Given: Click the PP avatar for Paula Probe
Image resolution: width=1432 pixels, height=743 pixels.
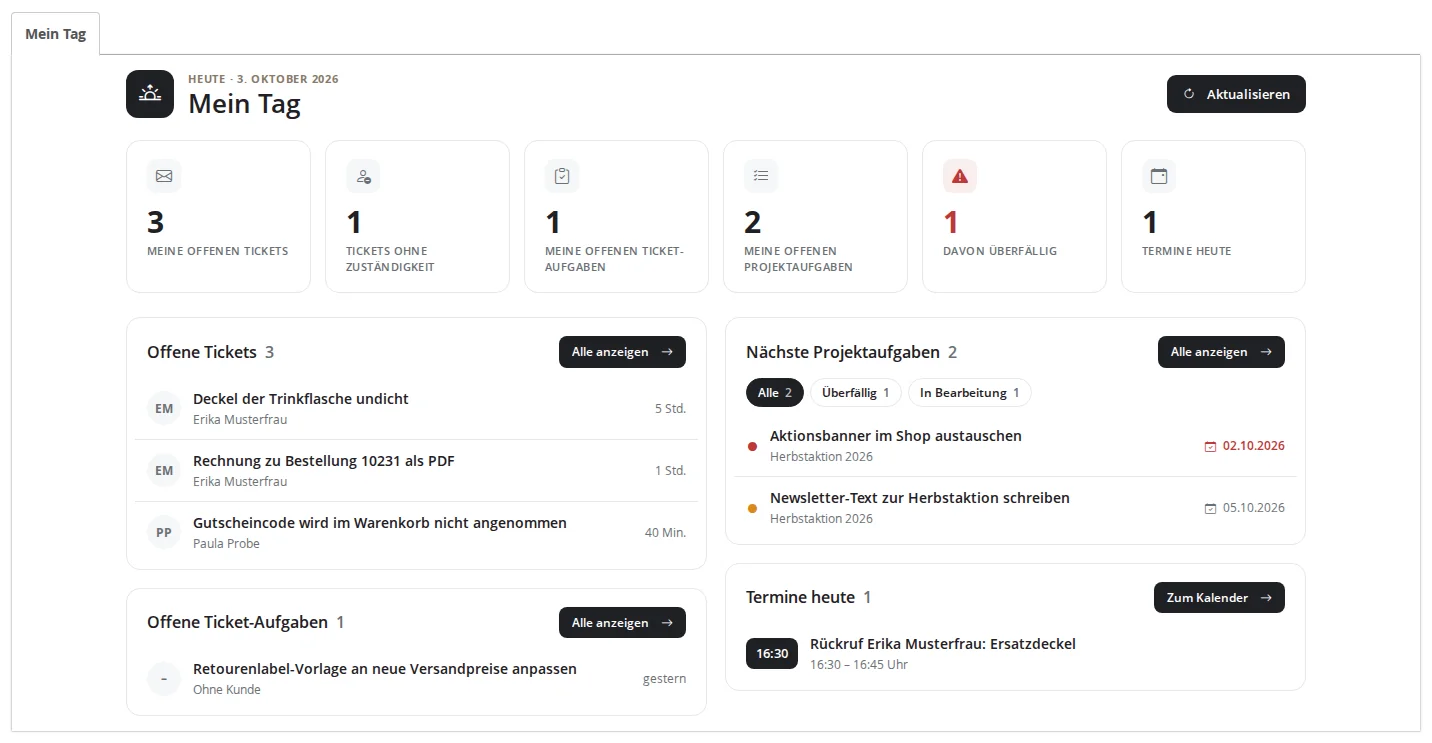Looking at the screenshot, I should point(164,532).
